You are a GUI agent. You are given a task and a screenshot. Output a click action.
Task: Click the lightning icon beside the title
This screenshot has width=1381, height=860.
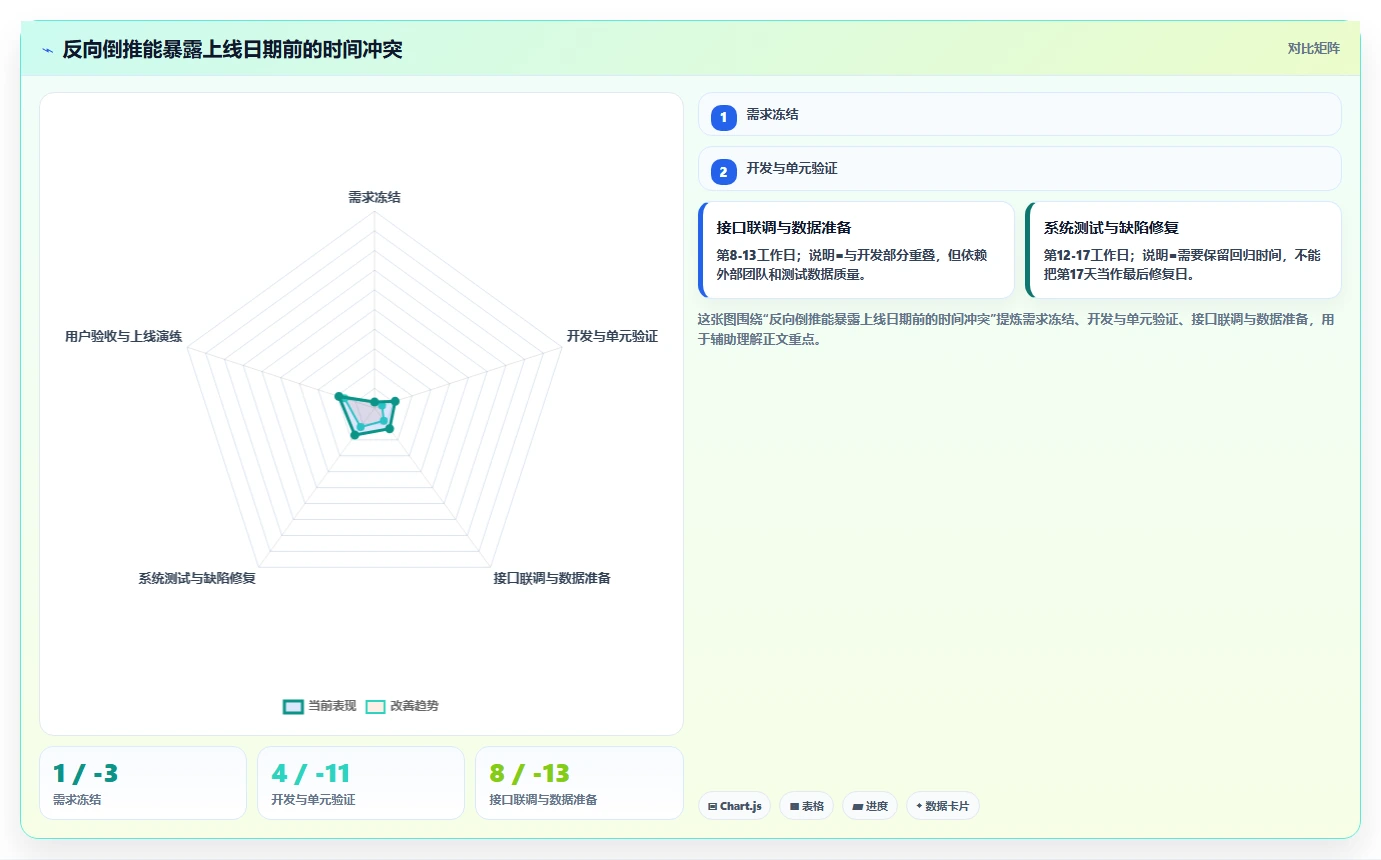(x=47, y=50)
